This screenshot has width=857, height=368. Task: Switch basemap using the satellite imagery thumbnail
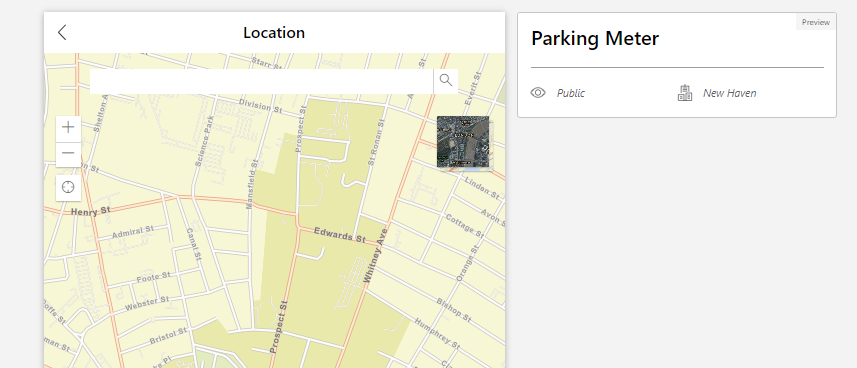click(x=463, y=142)
